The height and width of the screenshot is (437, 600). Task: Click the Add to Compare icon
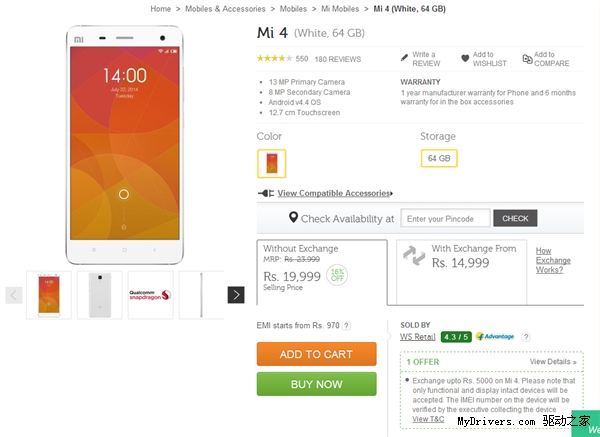[x=527, y=59]
